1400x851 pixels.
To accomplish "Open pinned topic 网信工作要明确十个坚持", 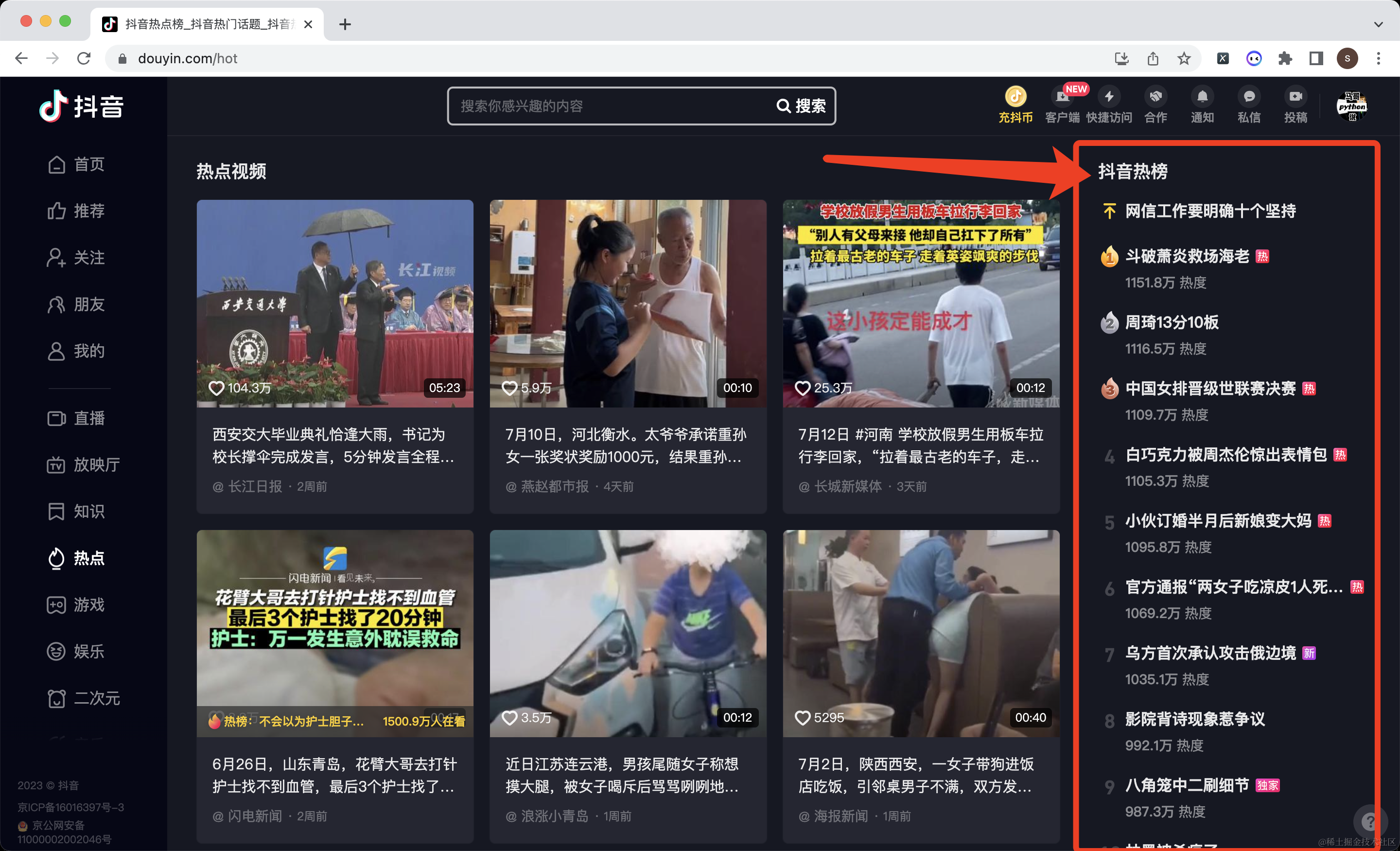I will (x=1210, y=211).
